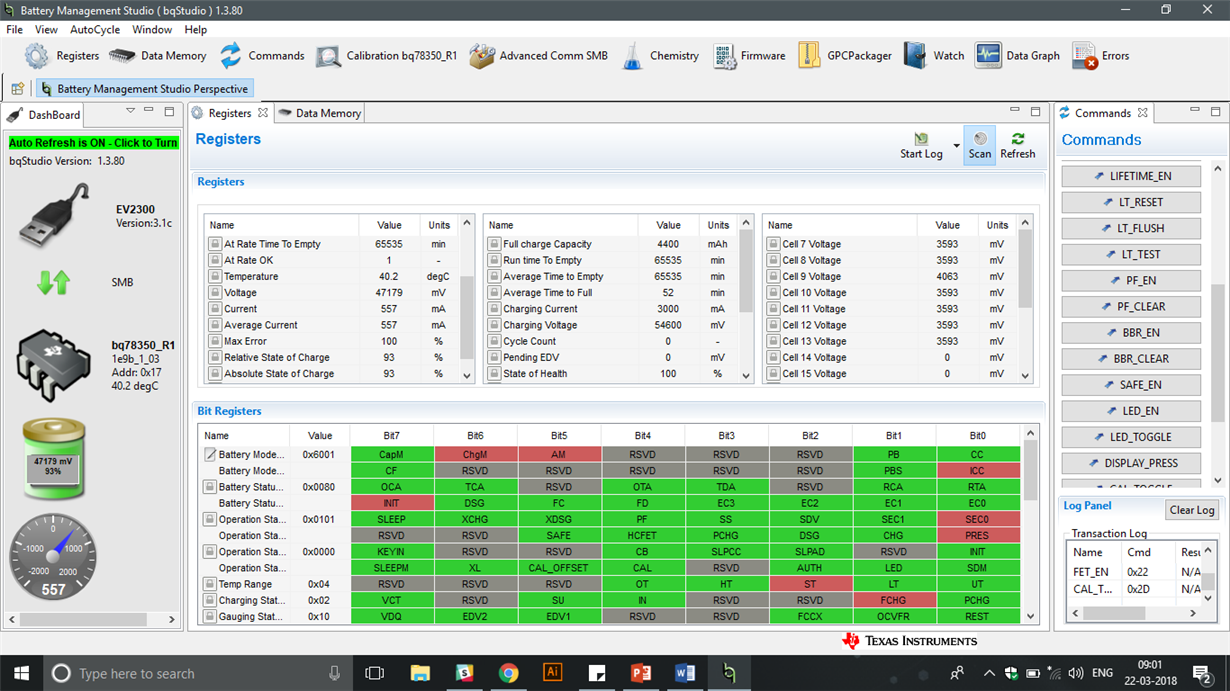Open File Explorer in taskbar
This screenshot has height=691, width=1230.
click(x=419, y=673)
